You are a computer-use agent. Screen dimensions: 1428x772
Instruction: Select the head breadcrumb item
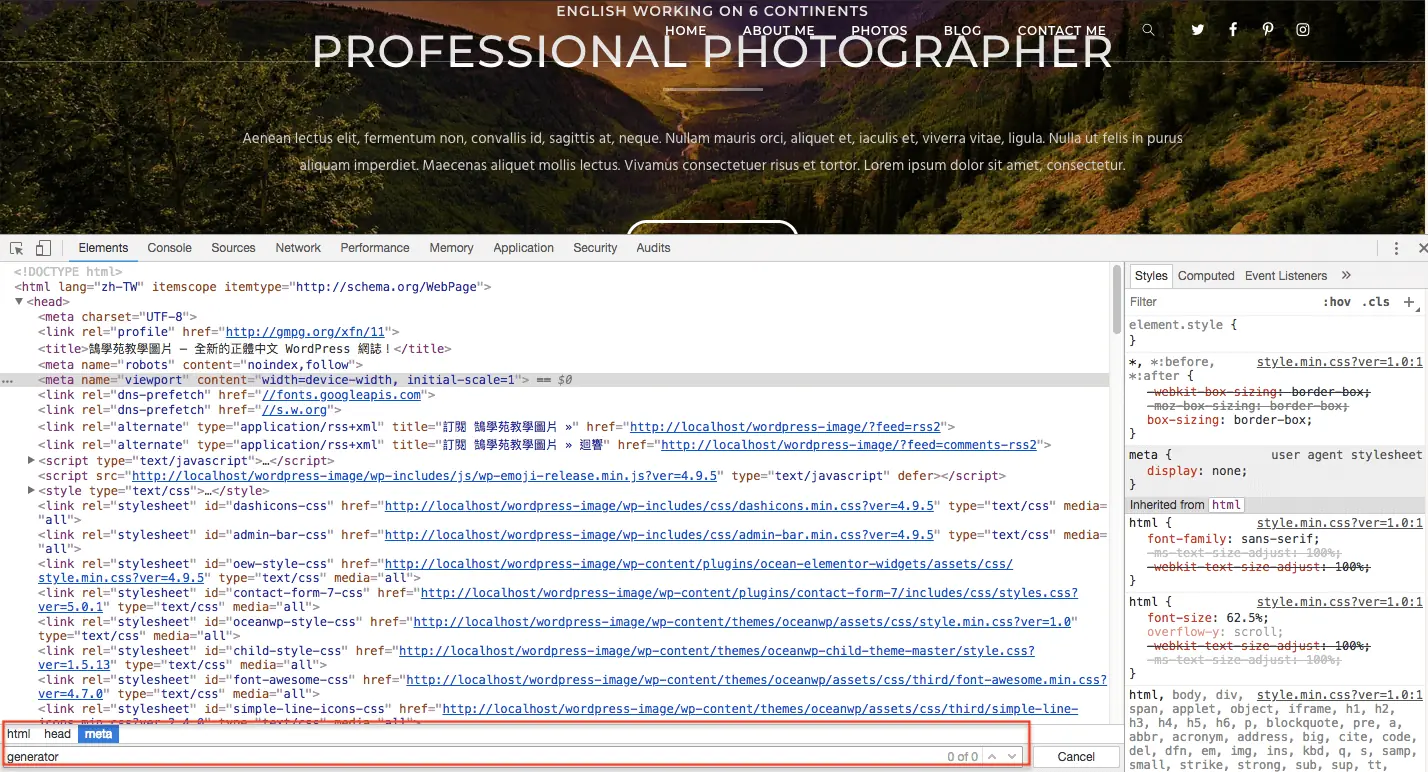pos(57,734)
